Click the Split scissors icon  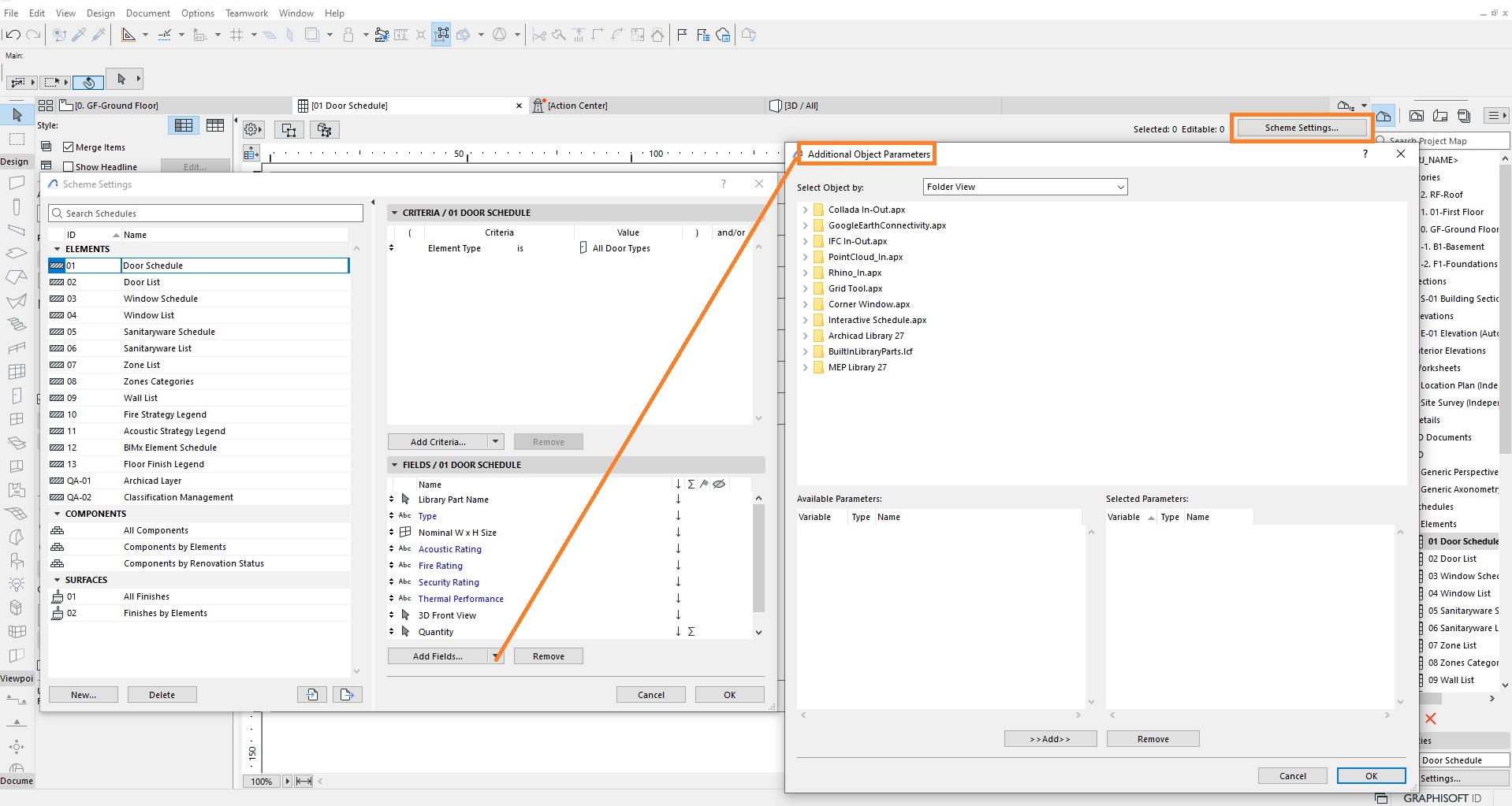point(539,35)
